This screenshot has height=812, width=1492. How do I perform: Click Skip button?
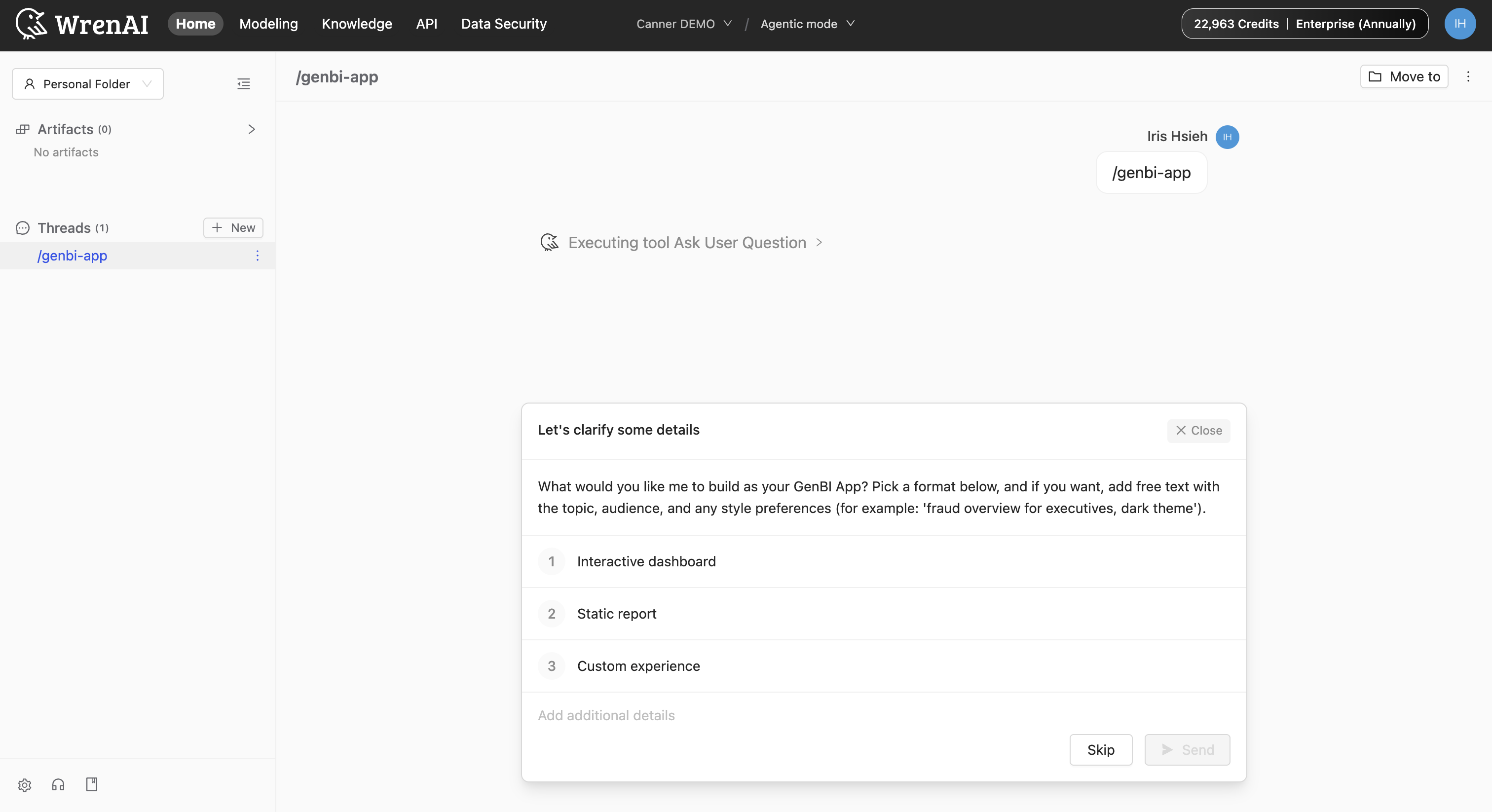(x=1100, y=749)
